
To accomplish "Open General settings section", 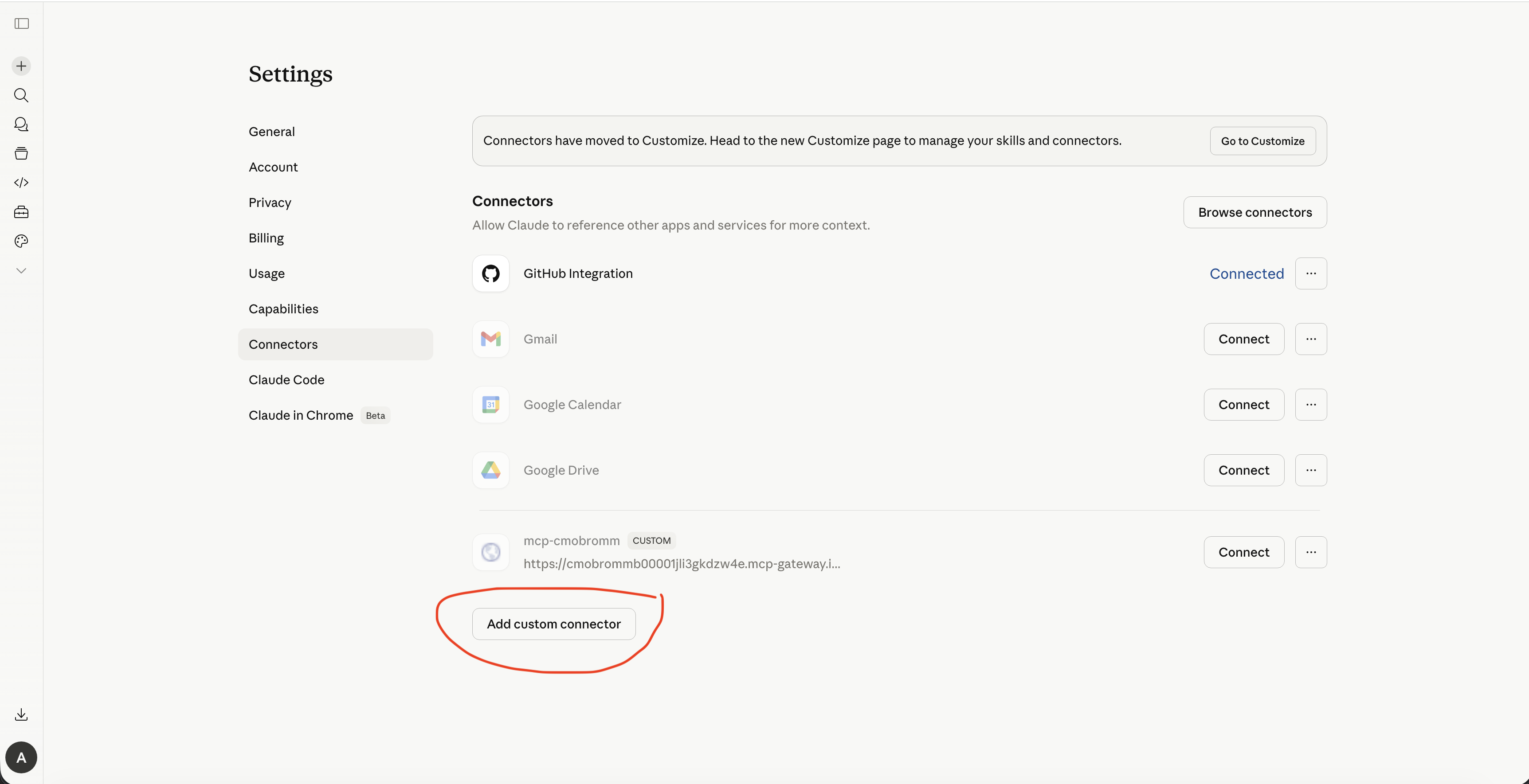I will (x=335, y=132).
